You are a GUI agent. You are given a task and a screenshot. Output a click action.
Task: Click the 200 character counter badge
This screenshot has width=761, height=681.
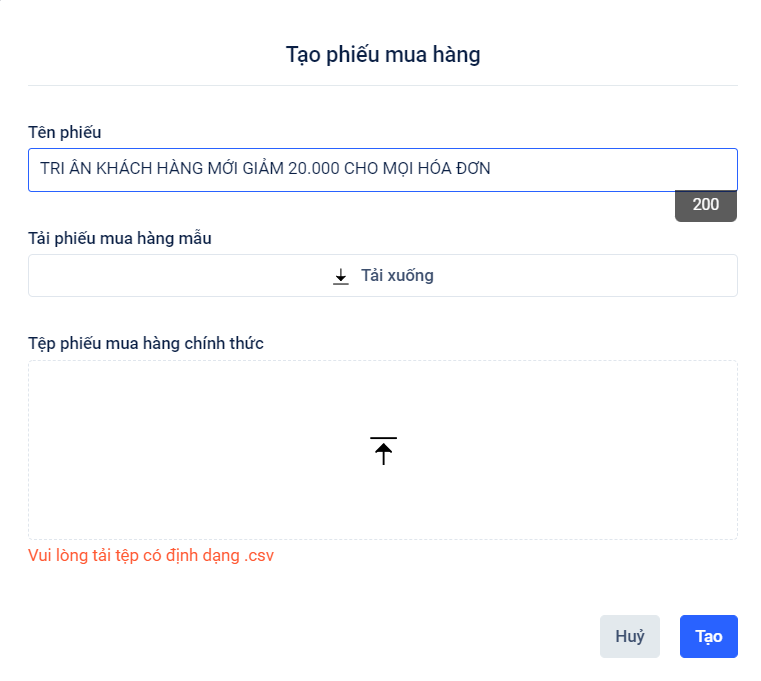706,205
